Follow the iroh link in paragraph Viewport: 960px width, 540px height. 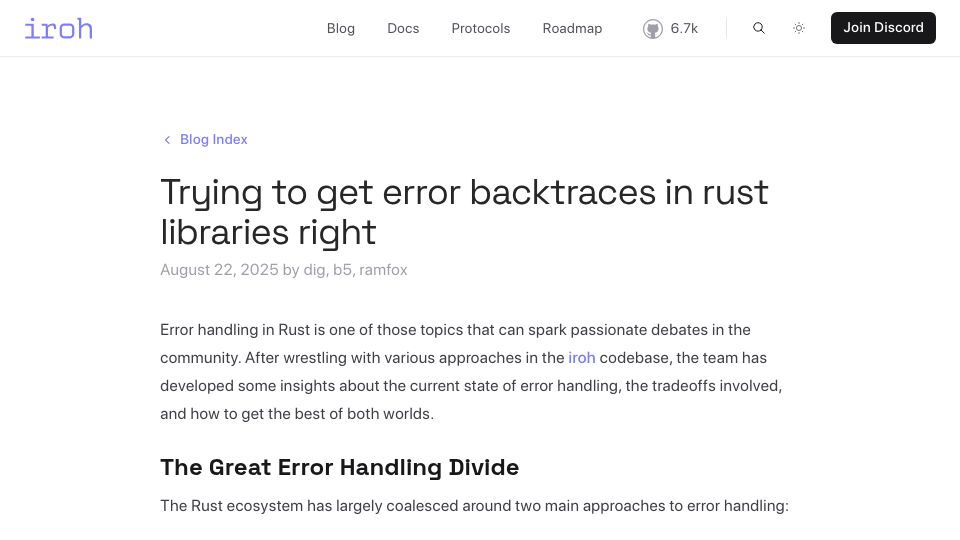point(582,358)
